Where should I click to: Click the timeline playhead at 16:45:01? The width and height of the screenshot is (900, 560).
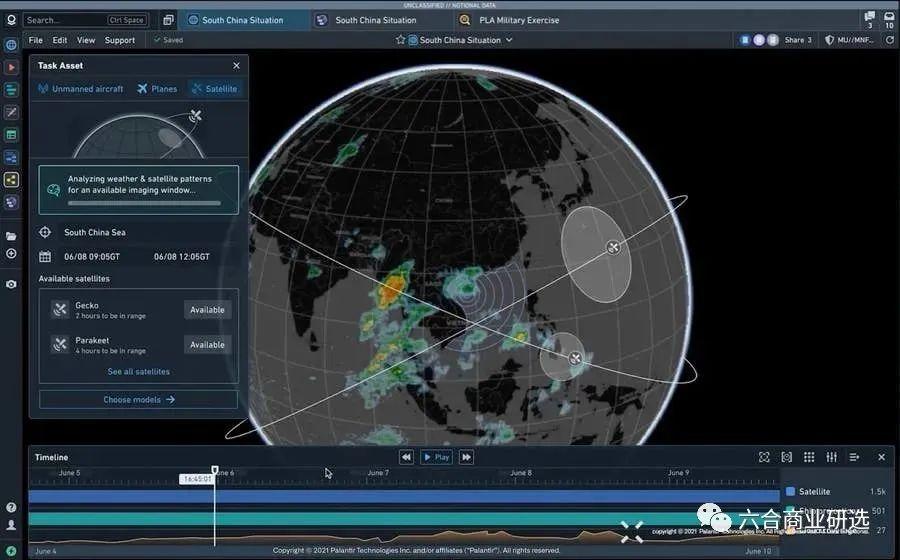(x=215, y=472)
